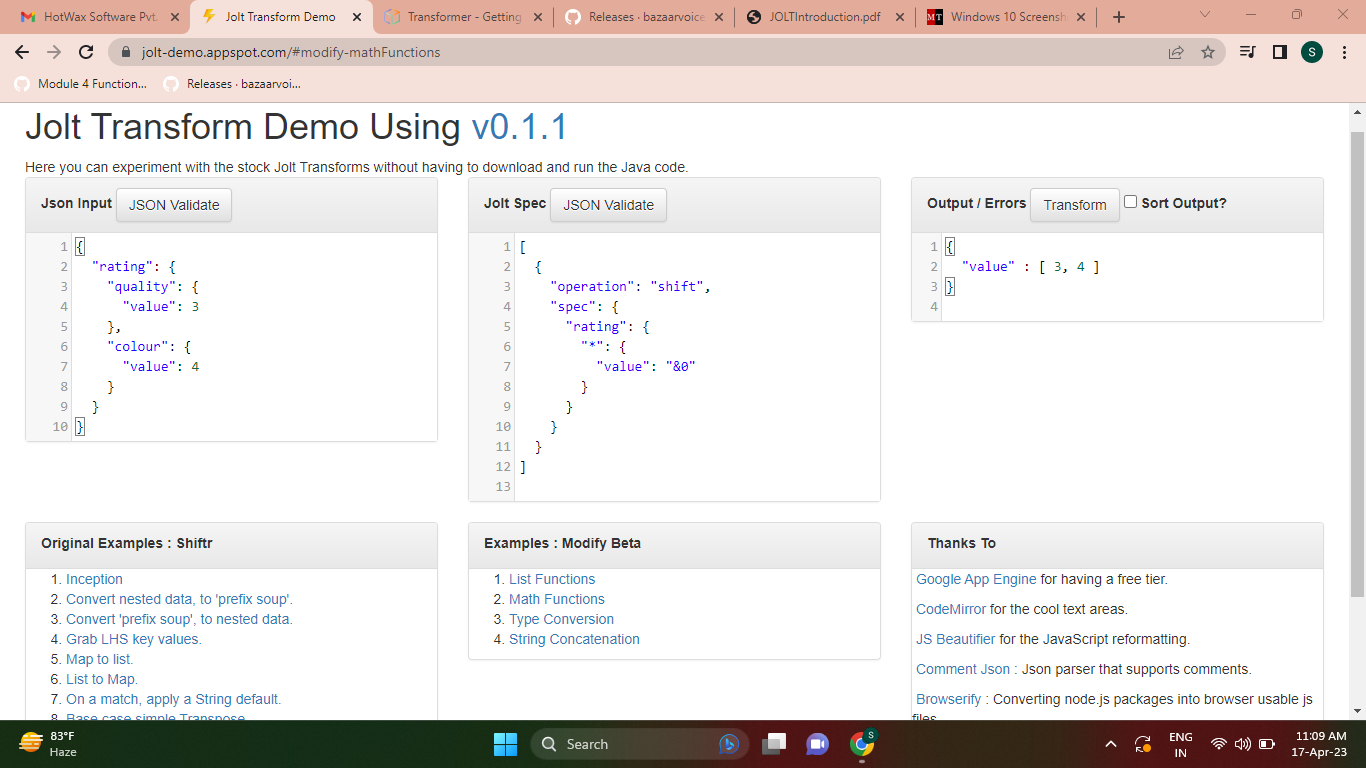
Task: Bookmark this page with the star icon
Action: coord(1208,52)
